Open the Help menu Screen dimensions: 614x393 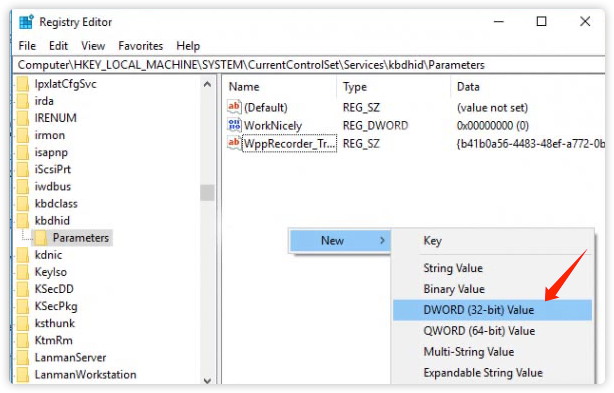tap(188, 46)
